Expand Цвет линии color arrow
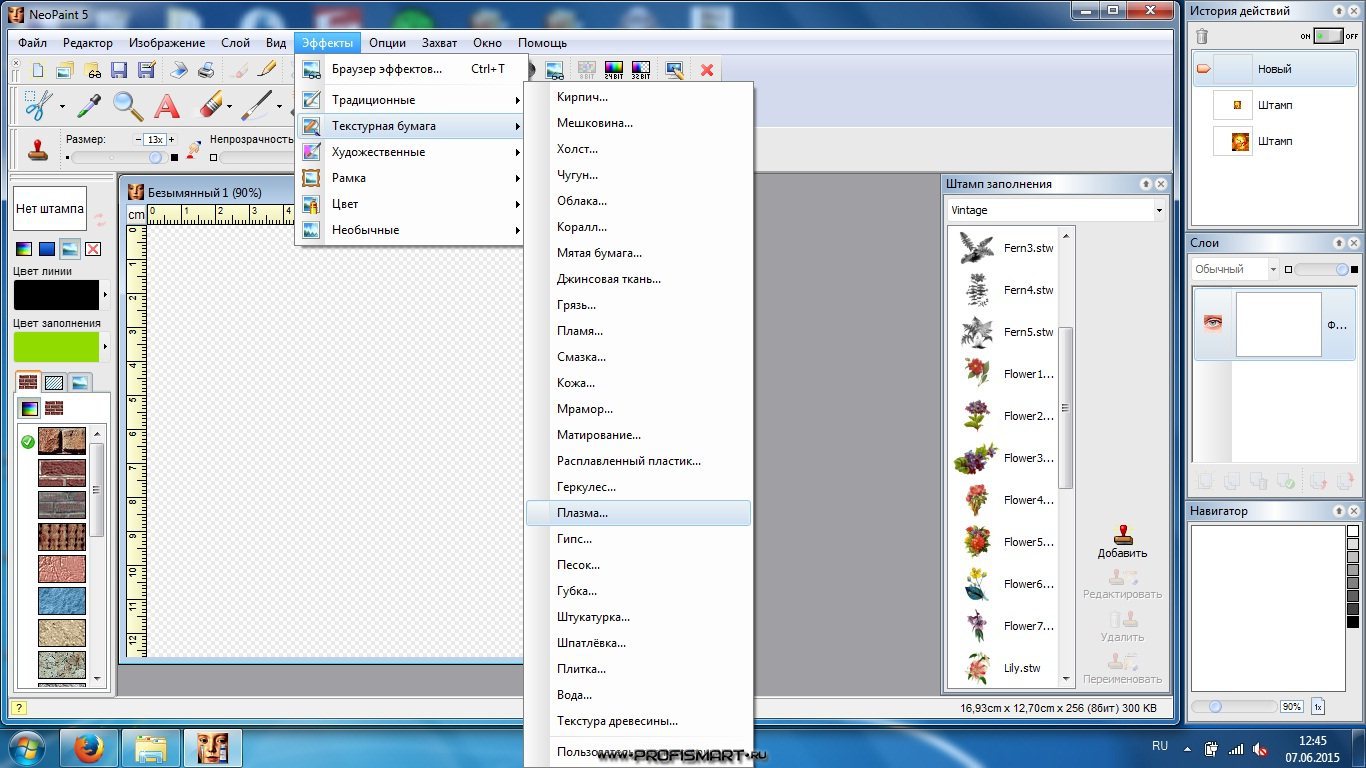 coord(105,295)
